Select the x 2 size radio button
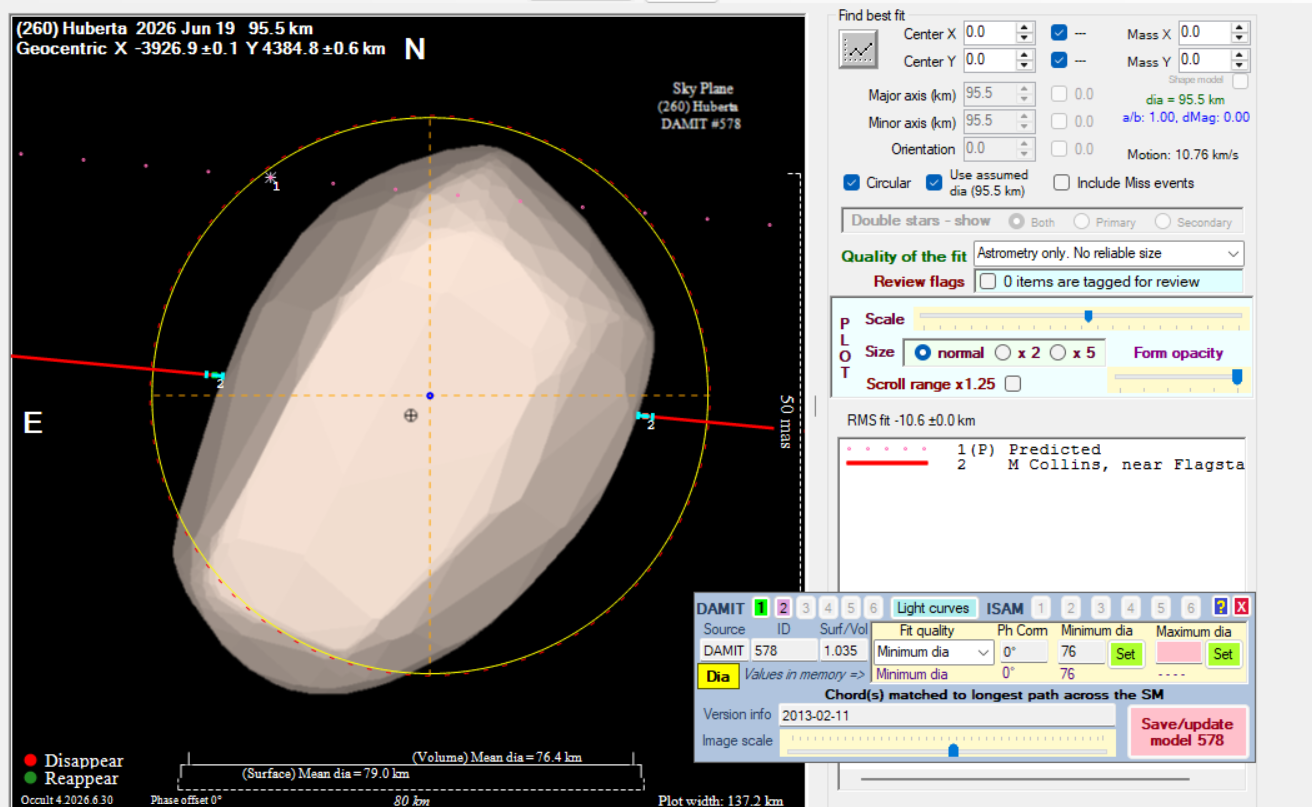Viewport: 1312px width, 807px height. coord(1003,353)
